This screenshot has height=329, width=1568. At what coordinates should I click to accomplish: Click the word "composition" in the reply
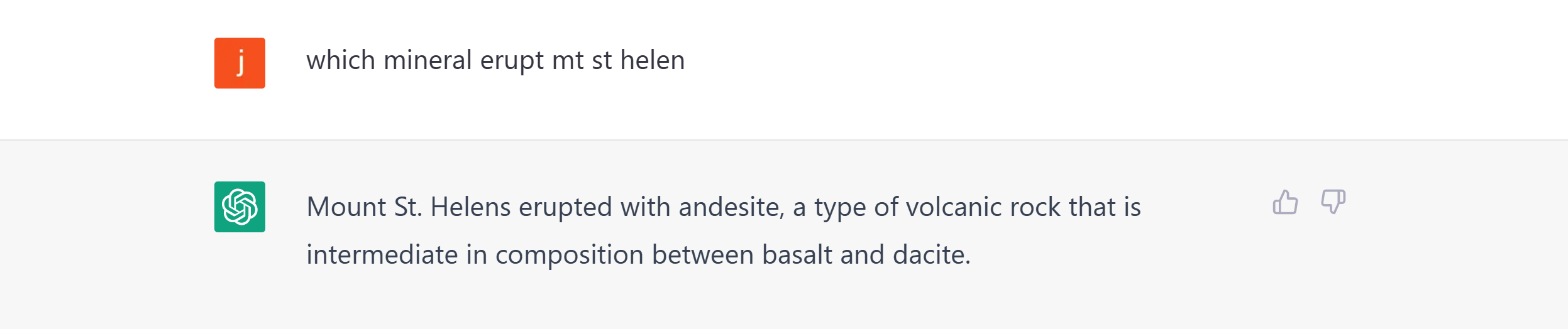click(569, 255)
